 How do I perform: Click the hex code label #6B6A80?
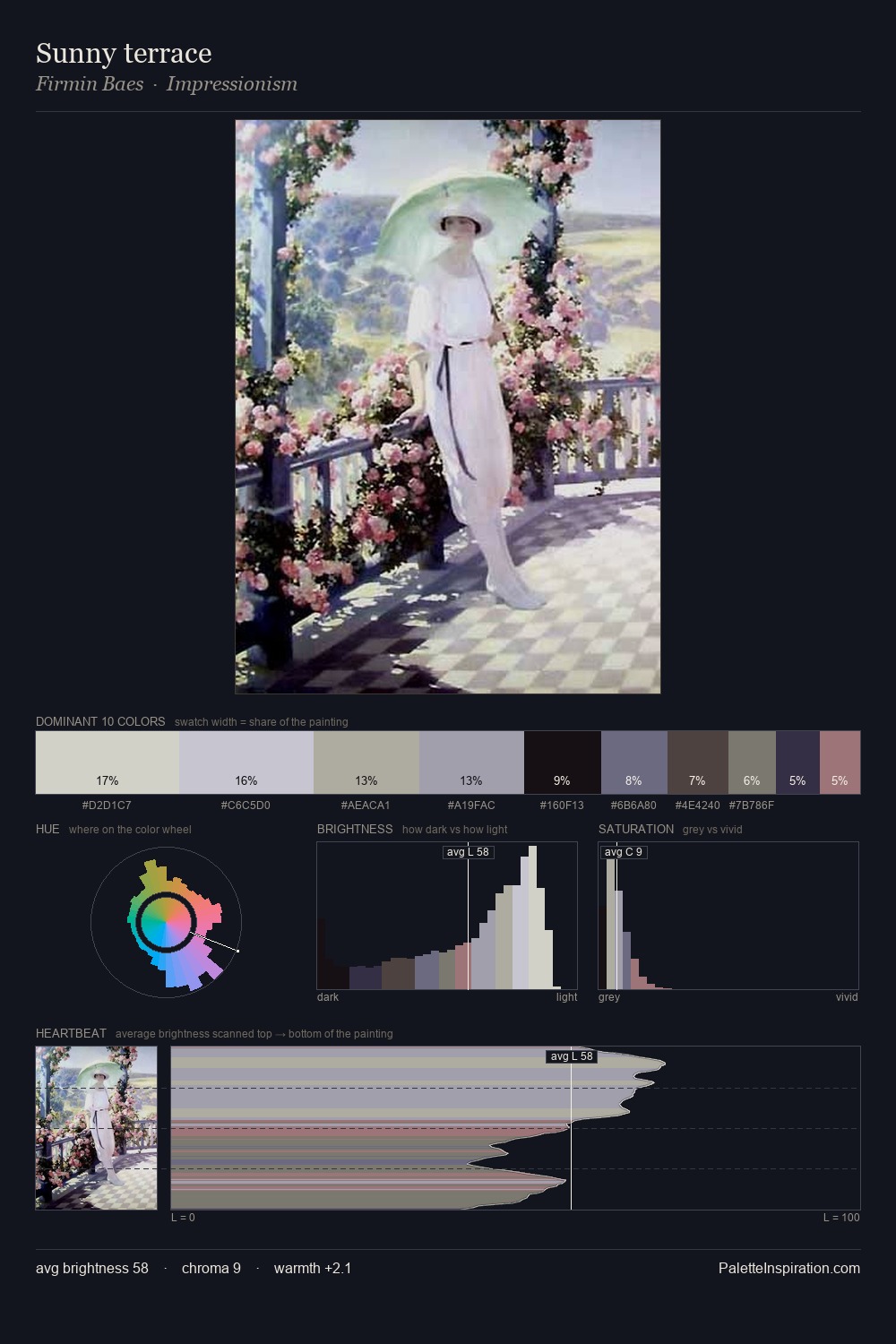633,806
